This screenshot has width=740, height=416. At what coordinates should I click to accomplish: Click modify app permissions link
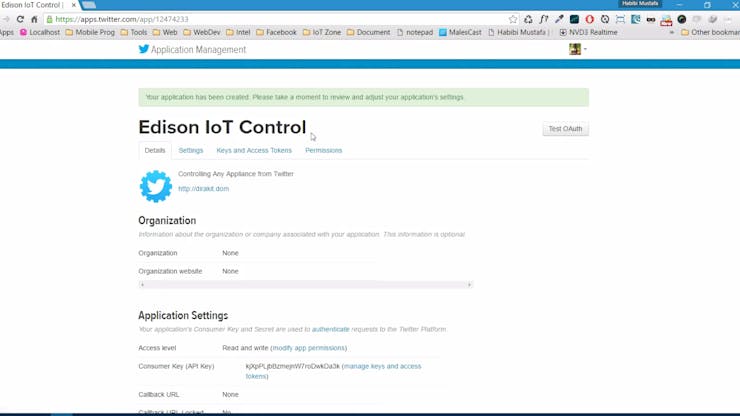click(x=309, y=348)
